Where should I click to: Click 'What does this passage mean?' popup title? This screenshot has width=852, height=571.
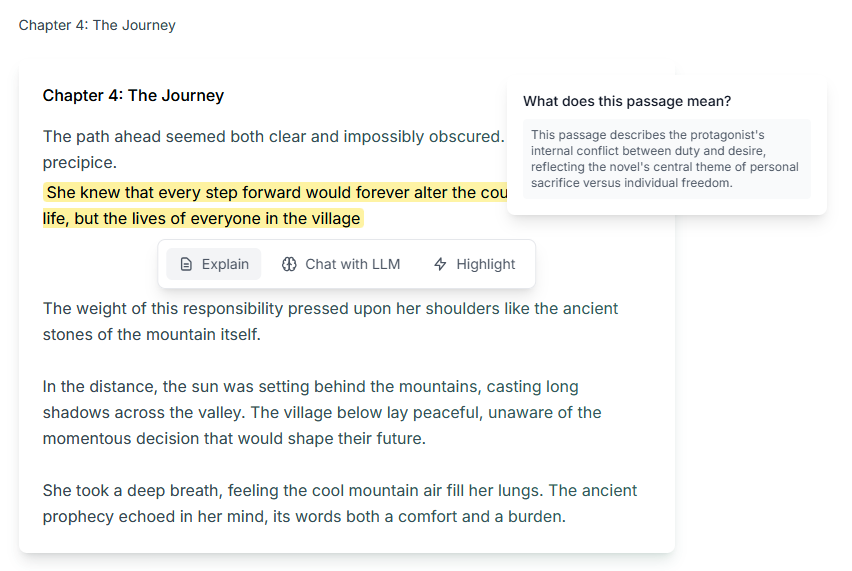[627, 101]
